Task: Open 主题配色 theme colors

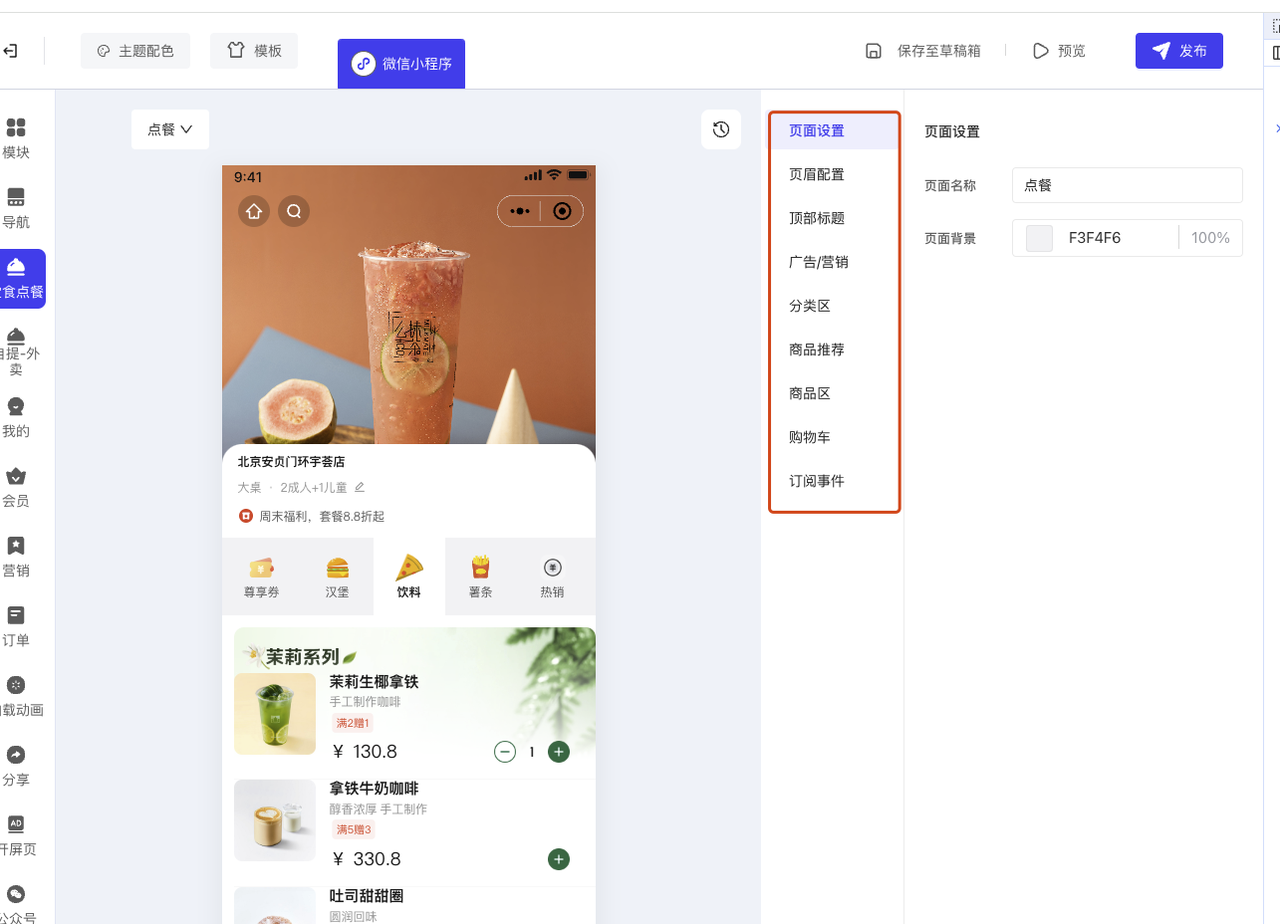Action: (135, 51)
